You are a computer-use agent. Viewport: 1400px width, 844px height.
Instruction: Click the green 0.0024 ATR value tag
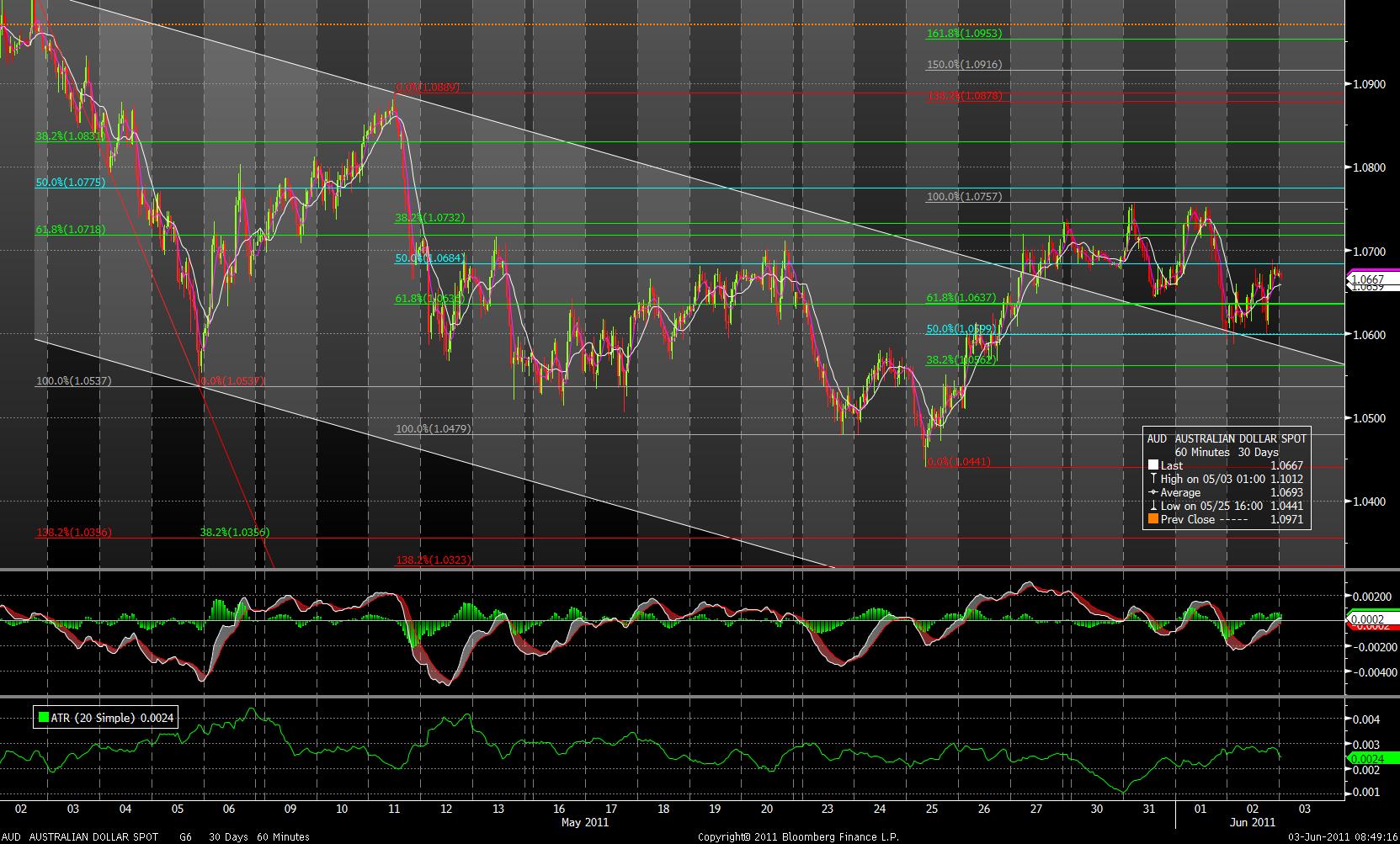(1365, 758)
